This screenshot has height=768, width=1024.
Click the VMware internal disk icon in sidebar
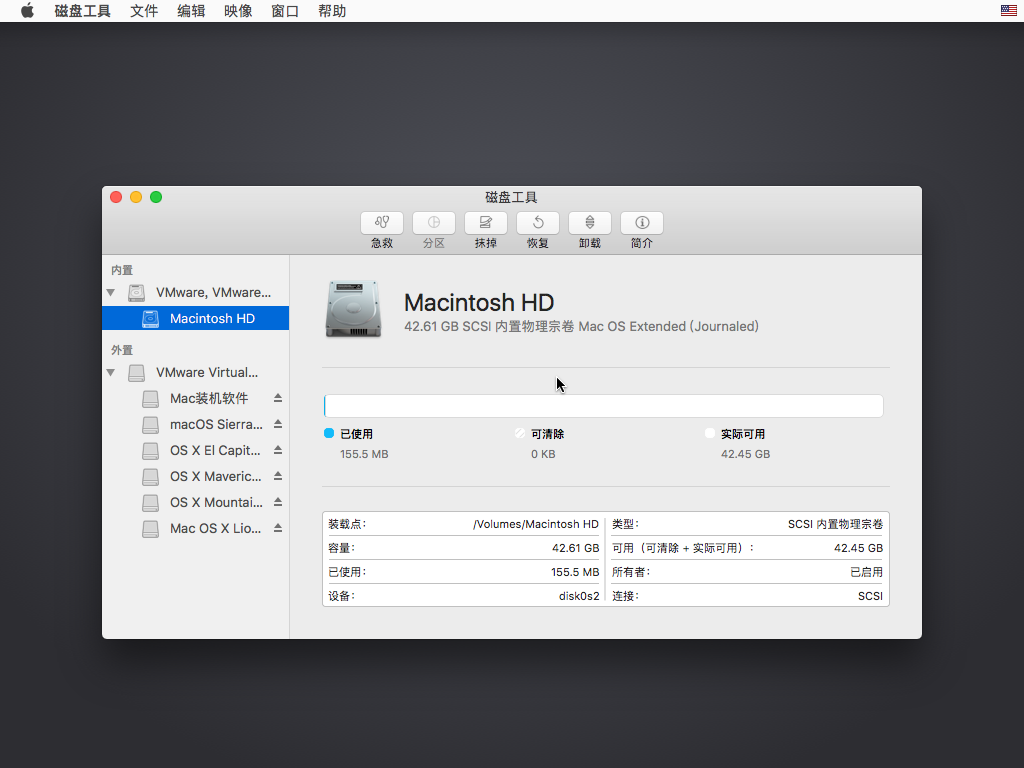pos(136,293)
